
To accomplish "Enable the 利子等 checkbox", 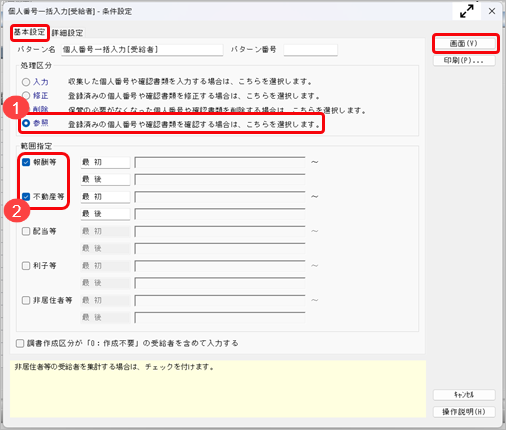I will click(26, 266).
